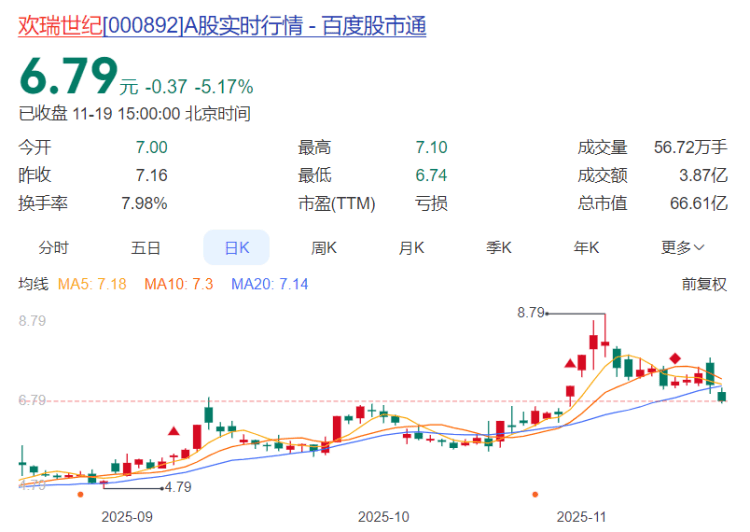The width and height of the screenshot is (750, 532).
Task: Select the 年K yearly chart tab
Action: (587, 247)
